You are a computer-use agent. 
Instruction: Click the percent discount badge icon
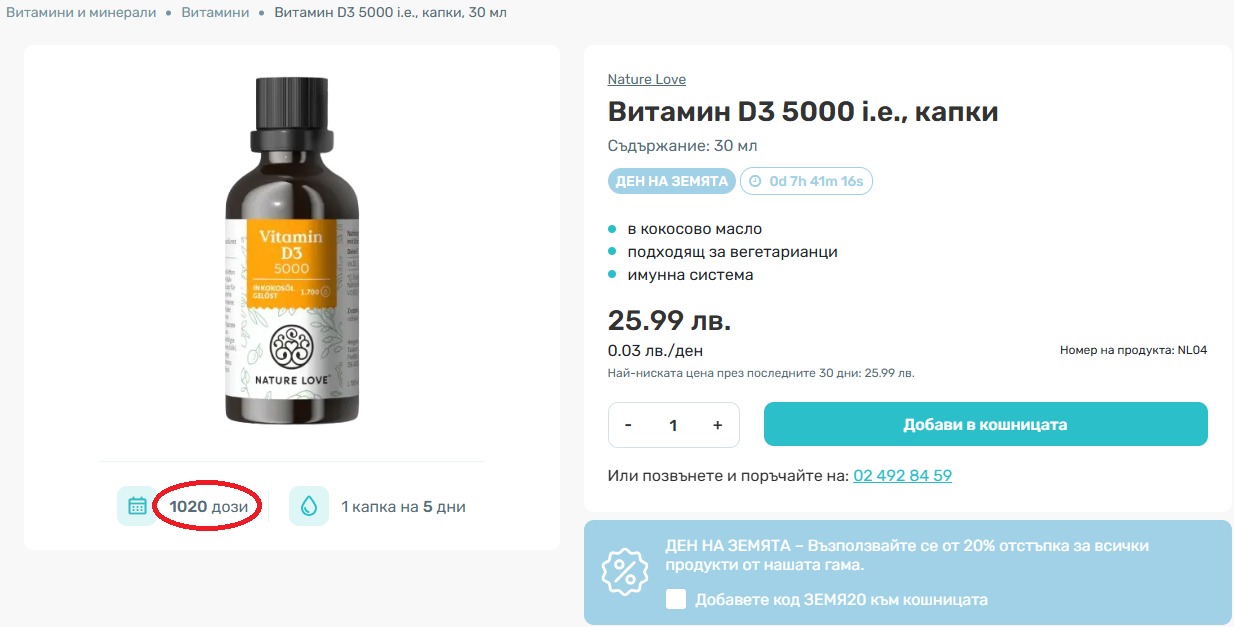[x=625, y=572]
